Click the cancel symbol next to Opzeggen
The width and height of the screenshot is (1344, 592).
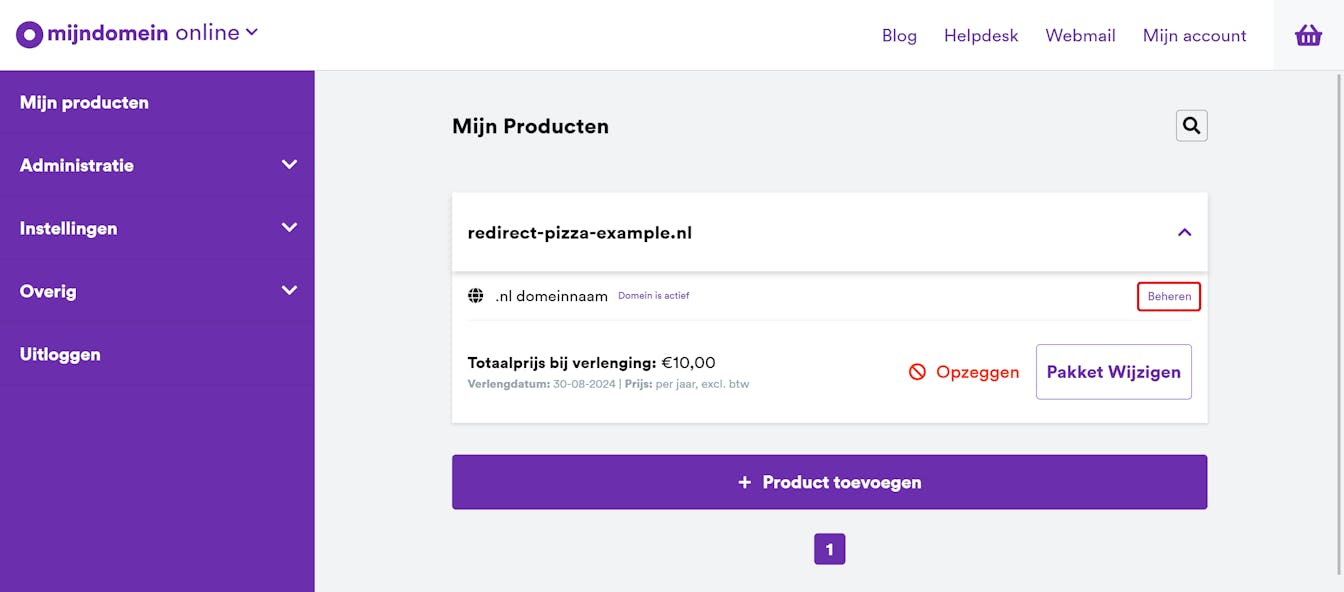[917, 371]
